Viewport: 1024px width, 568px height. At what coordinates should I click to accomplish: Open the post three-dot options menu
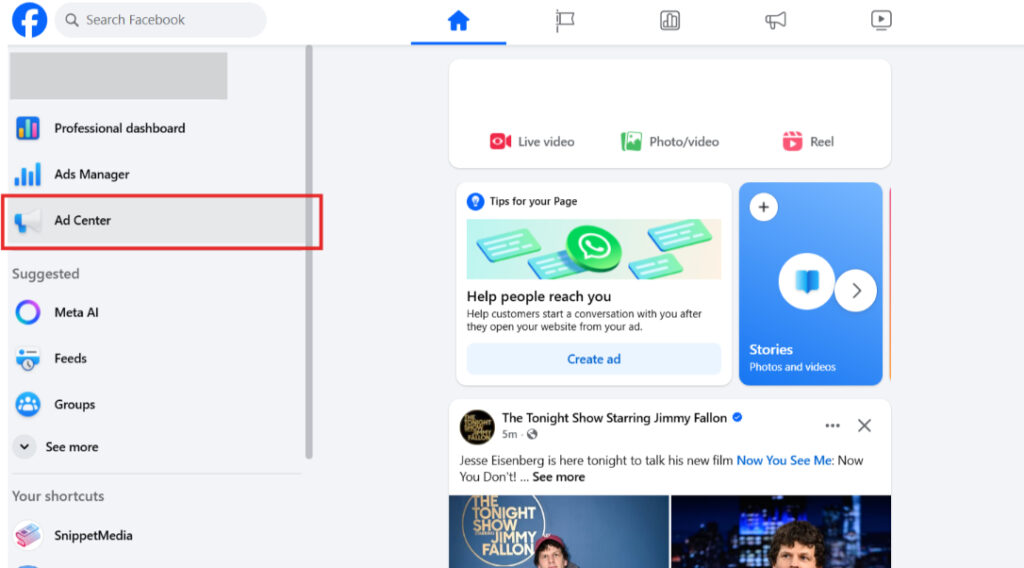click(832, 426)
